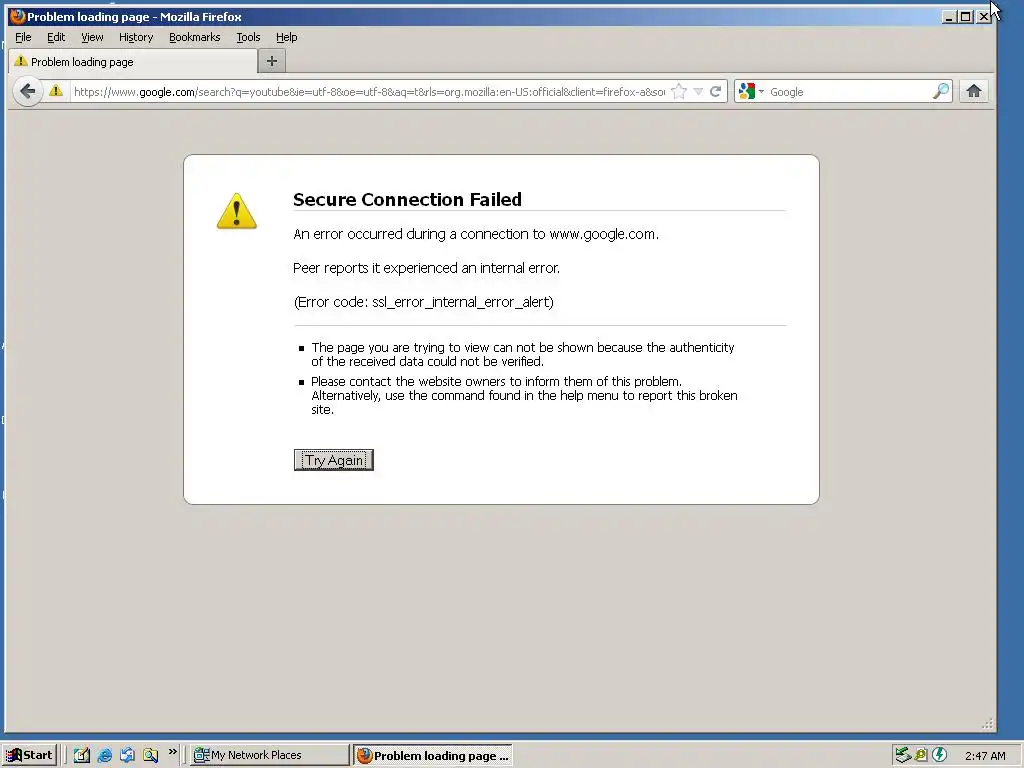Screen dimensions: 1024x768
Task: Go to the Home page icon
Action: click(974, 91)
